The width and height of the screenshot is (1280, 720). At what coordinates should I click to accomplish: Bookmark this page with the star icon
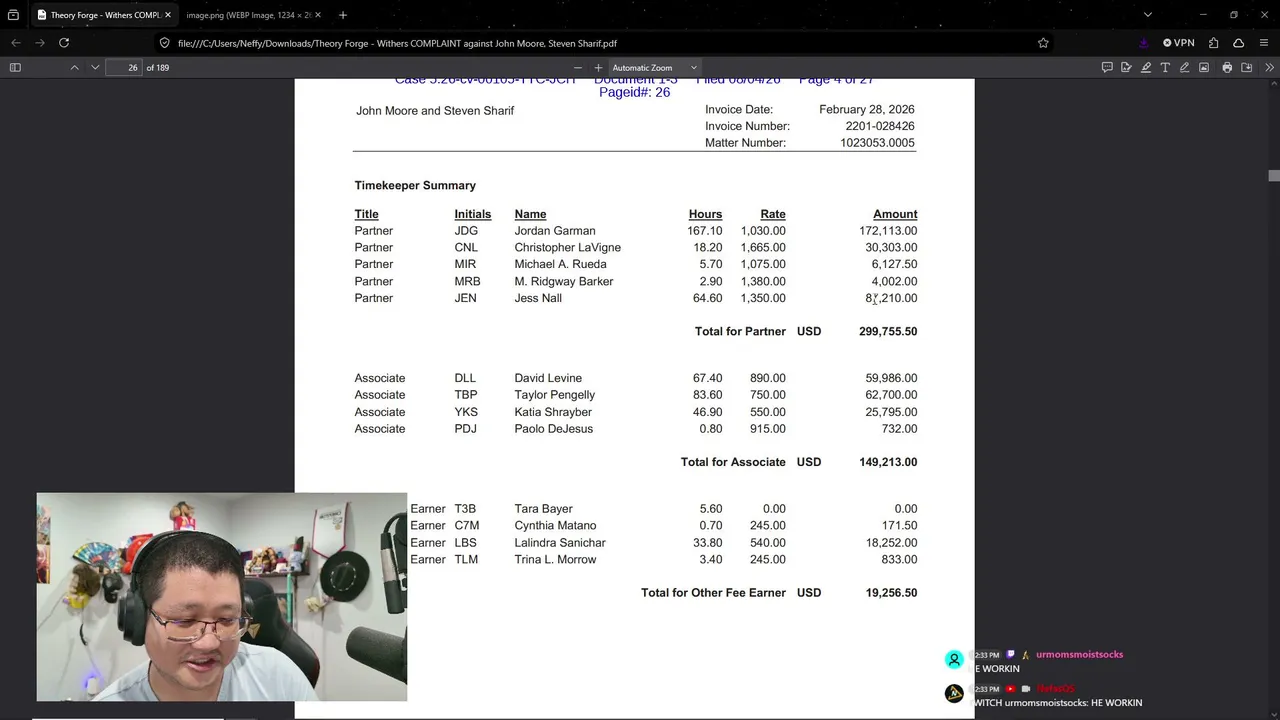pos(1043,43)
